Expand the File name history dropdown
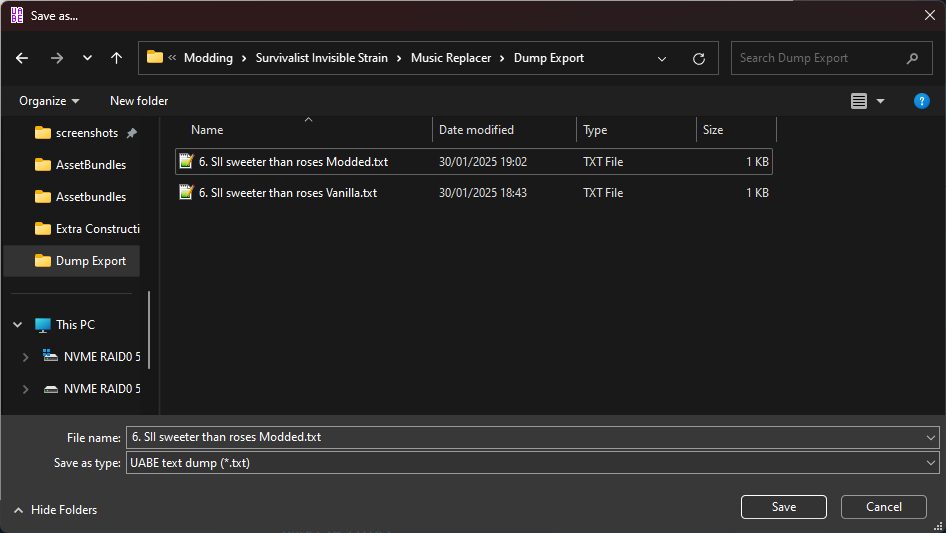Screen dimensions: 946x533 tap(932, 437)
